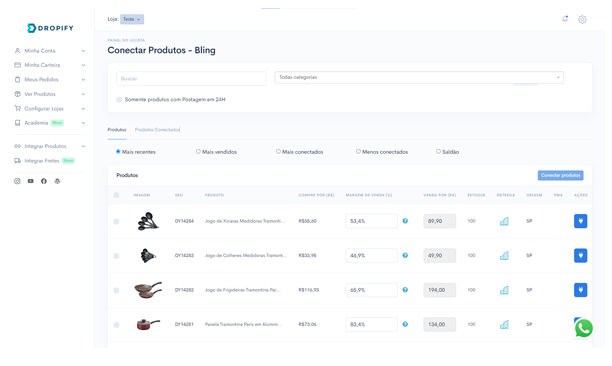This screenshot has width=612, height=366.
Task: Select the Mais conectados radio option
Action: (x=278, y=151)
